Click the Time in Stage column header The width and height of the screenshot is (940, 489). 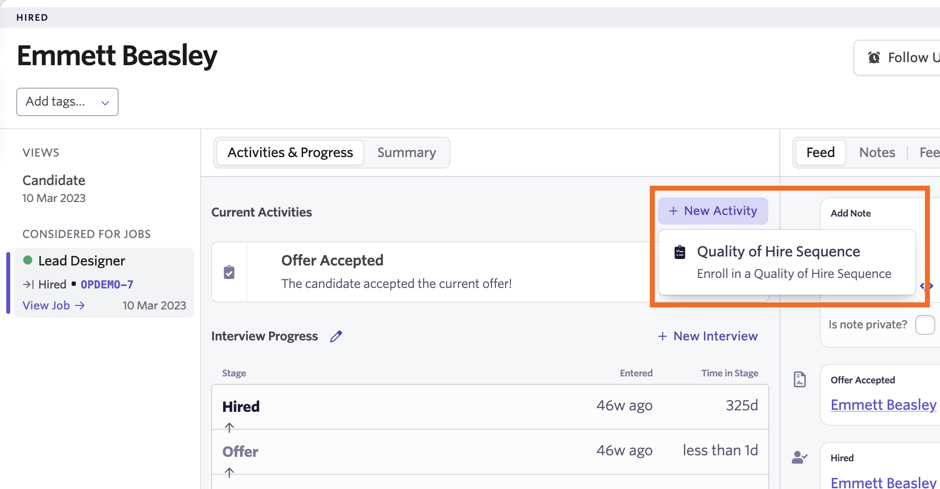coord(730,373)
